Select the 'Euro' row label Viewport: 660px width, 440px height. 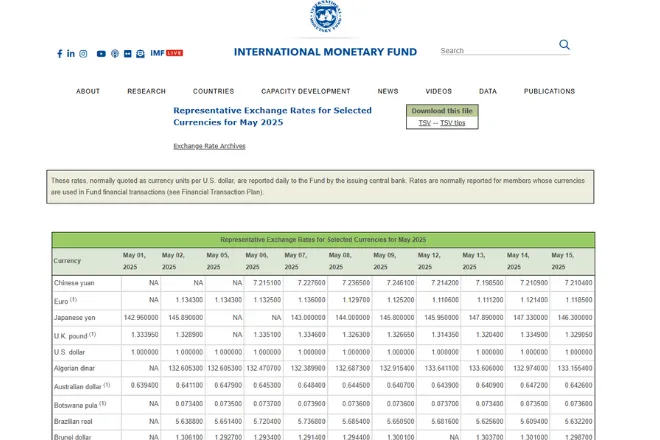[65, 301]
